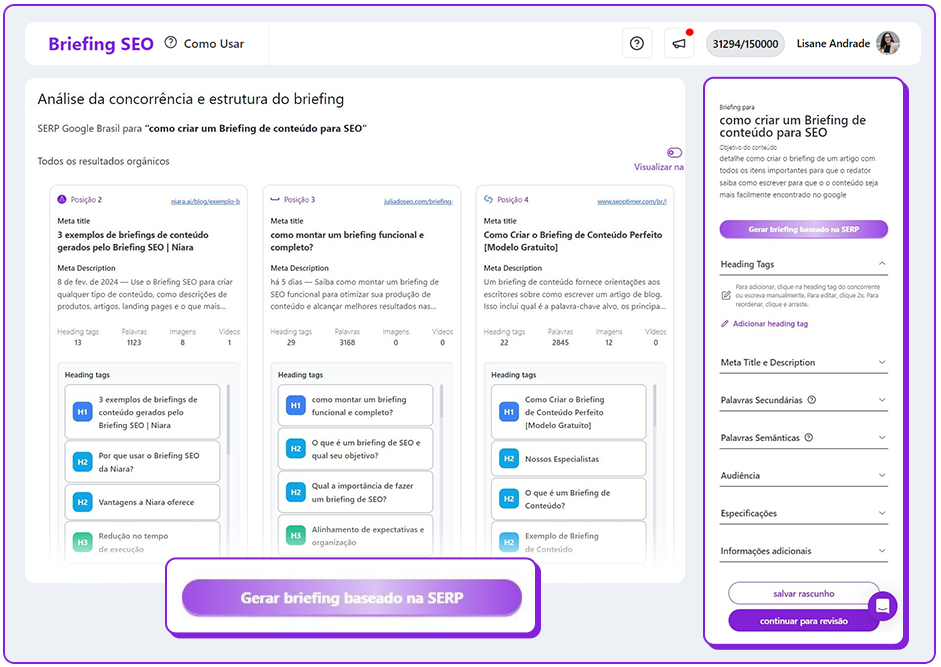Click the meta description starting 'há 5 dias'

pos(355,294)
